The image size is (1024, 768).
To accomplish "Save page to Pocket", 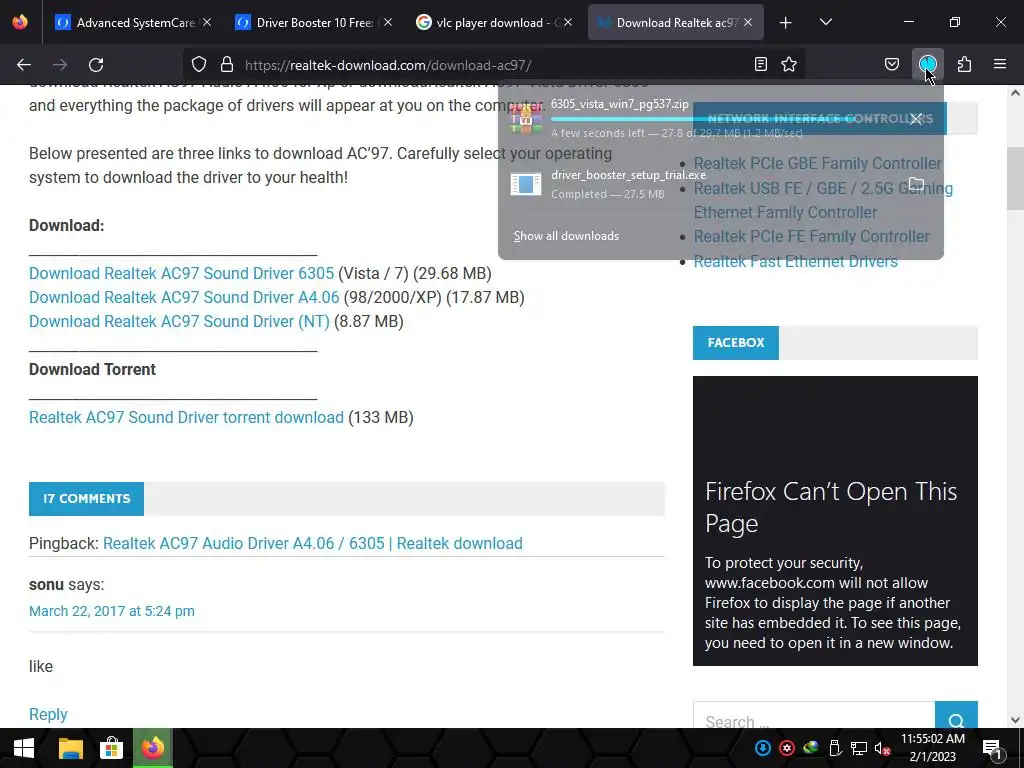I will pyautogui.click(x=891, y=65).
